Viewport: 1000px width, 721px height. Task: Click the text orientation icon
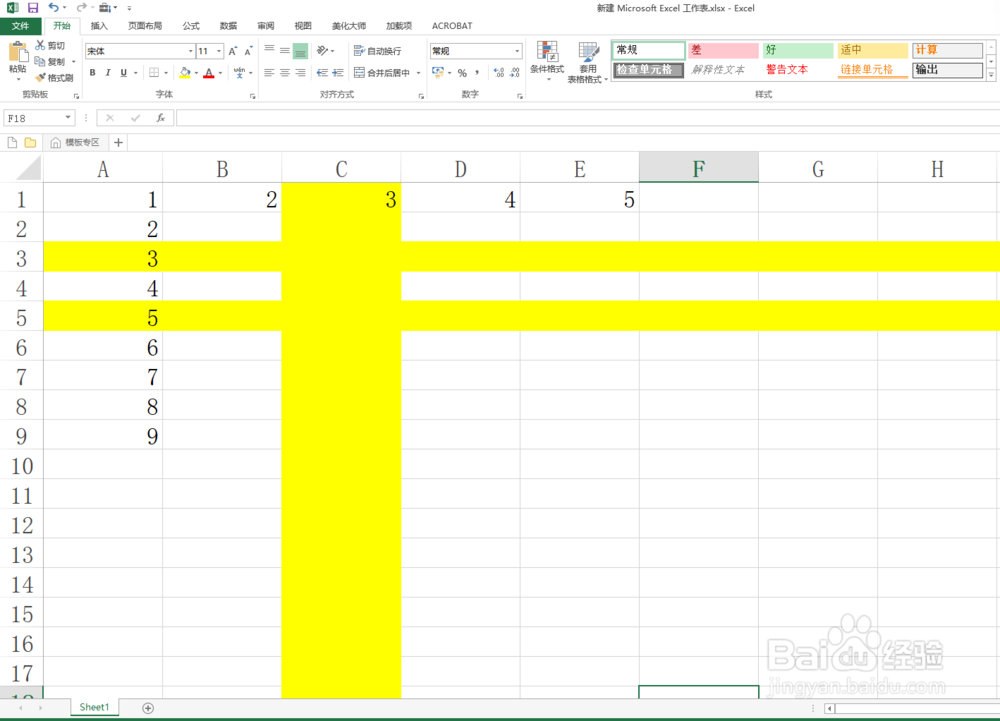coord(322,50)
